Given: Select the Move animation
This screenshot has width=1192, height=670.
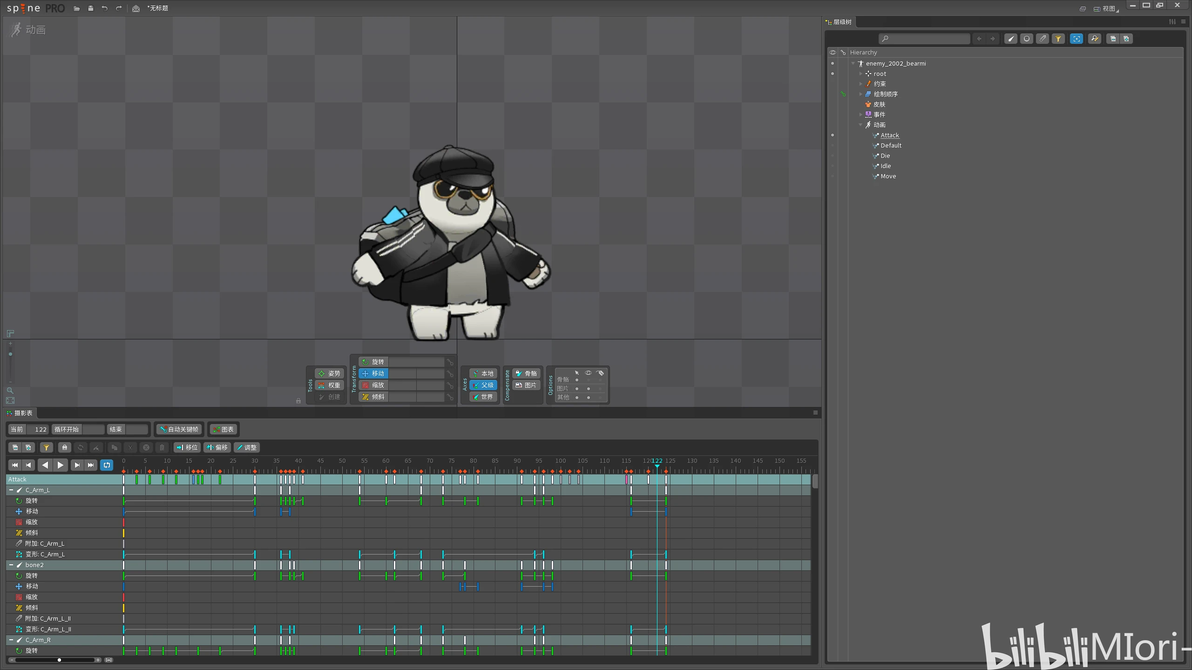Looking at the screenshot, I should click(x=888, y=176).
